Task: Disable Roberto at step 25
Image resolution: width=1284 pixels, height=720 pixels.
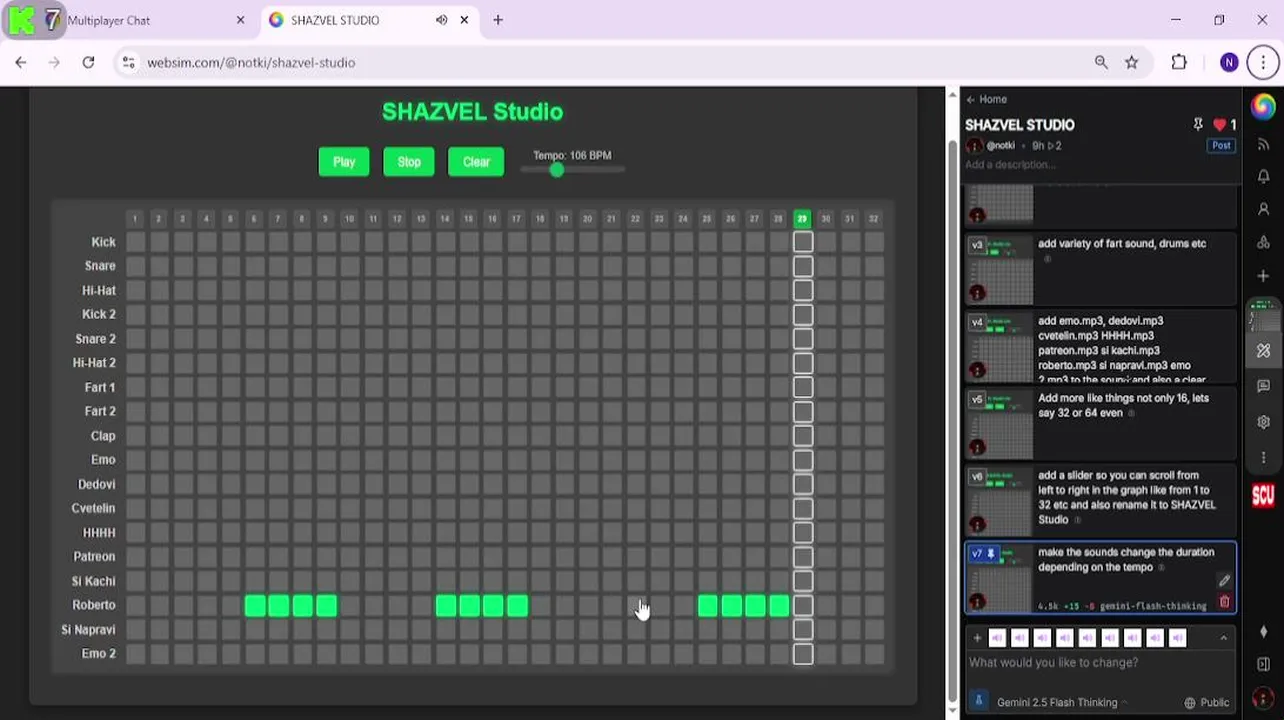Action: tap(707, 605)
